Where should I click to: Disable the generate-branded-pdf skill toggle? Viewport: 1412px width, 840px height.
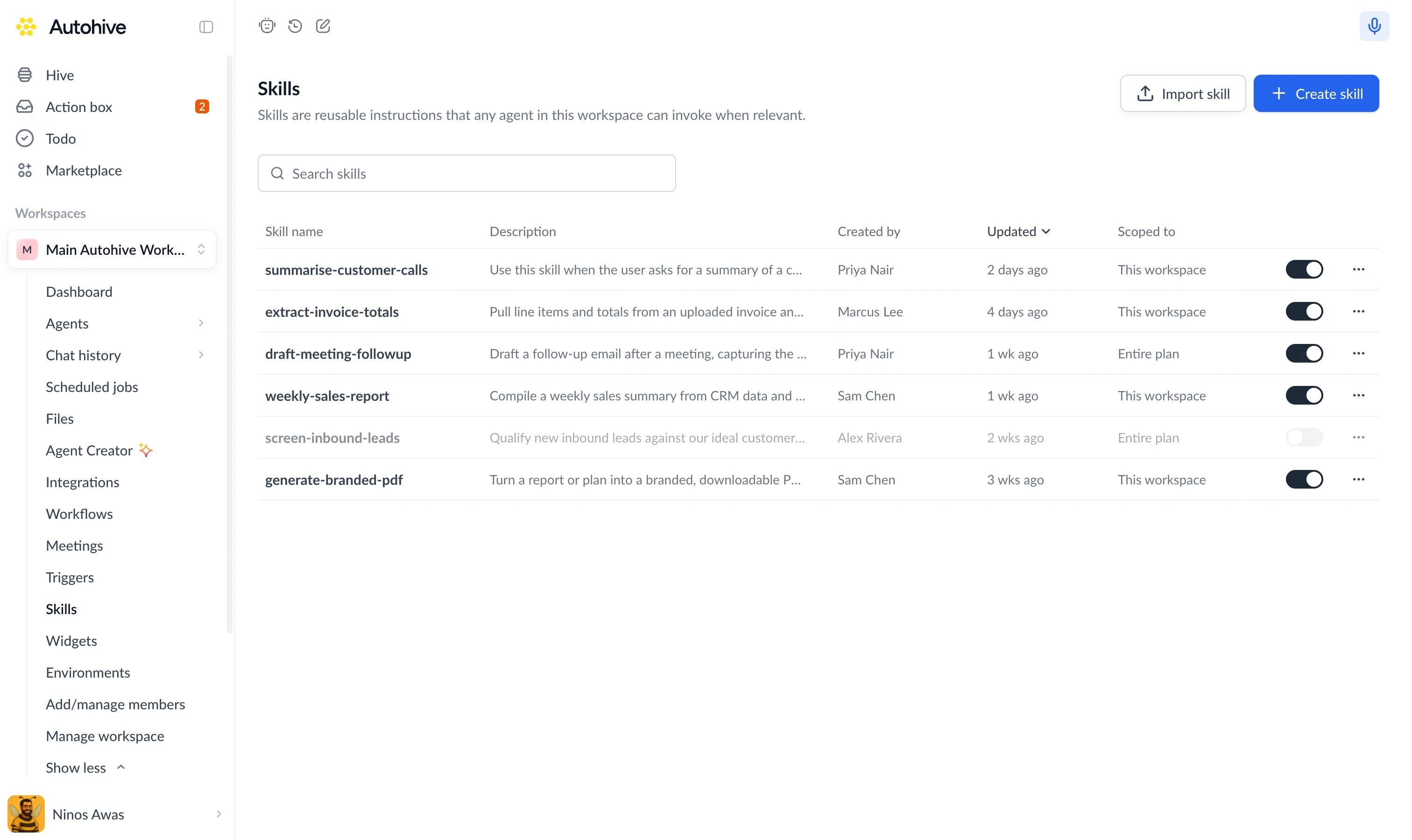pos(1304,479)
